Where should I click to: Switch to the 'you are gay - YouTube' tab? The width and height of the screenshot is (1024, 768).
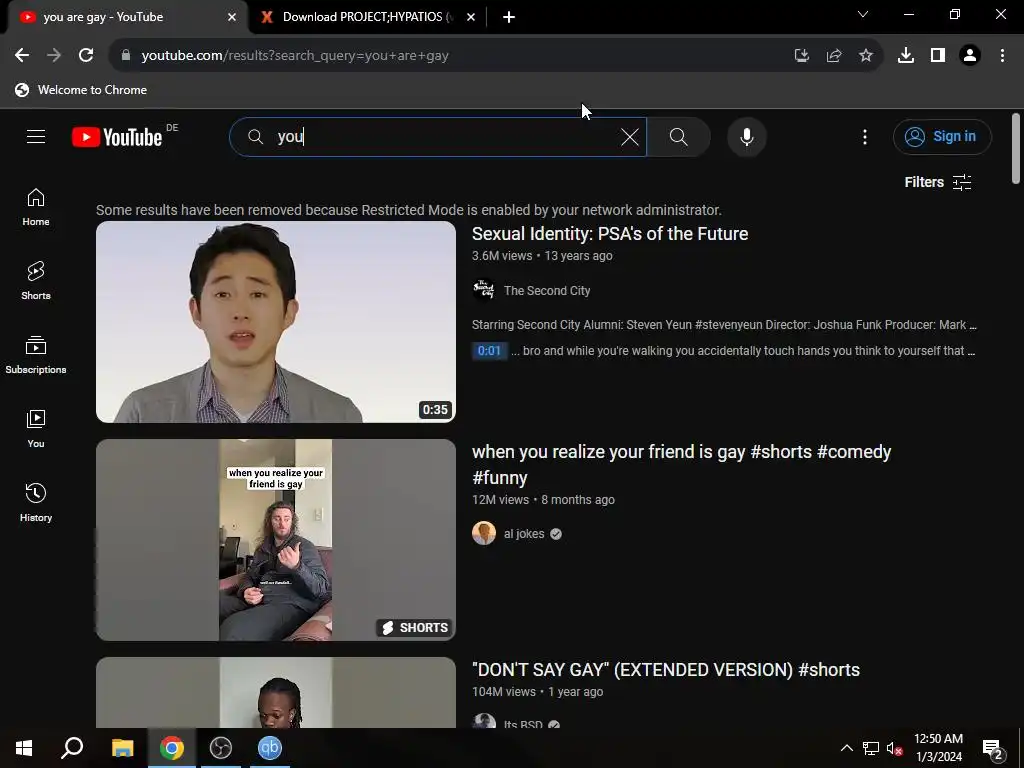(x=127, y=17)
